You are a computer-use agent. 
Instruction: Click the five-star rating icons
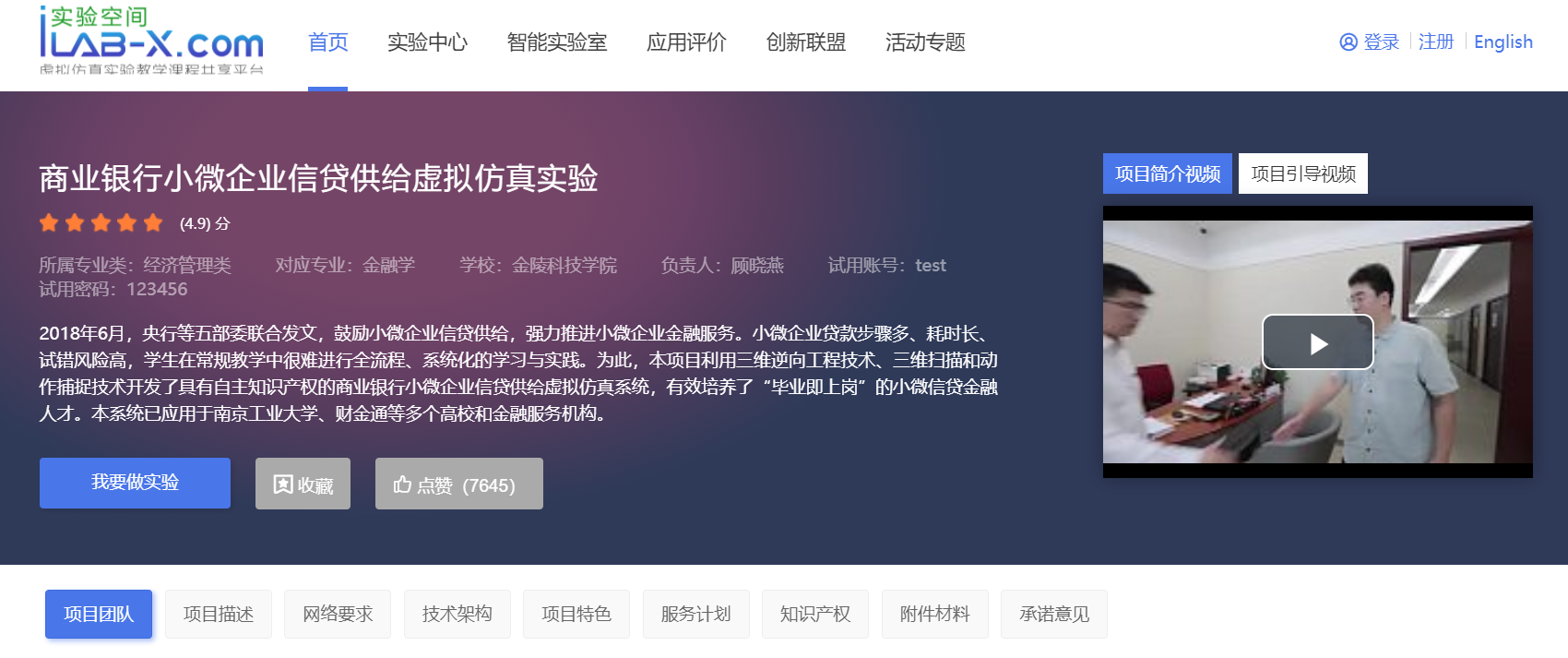point(101,222)
